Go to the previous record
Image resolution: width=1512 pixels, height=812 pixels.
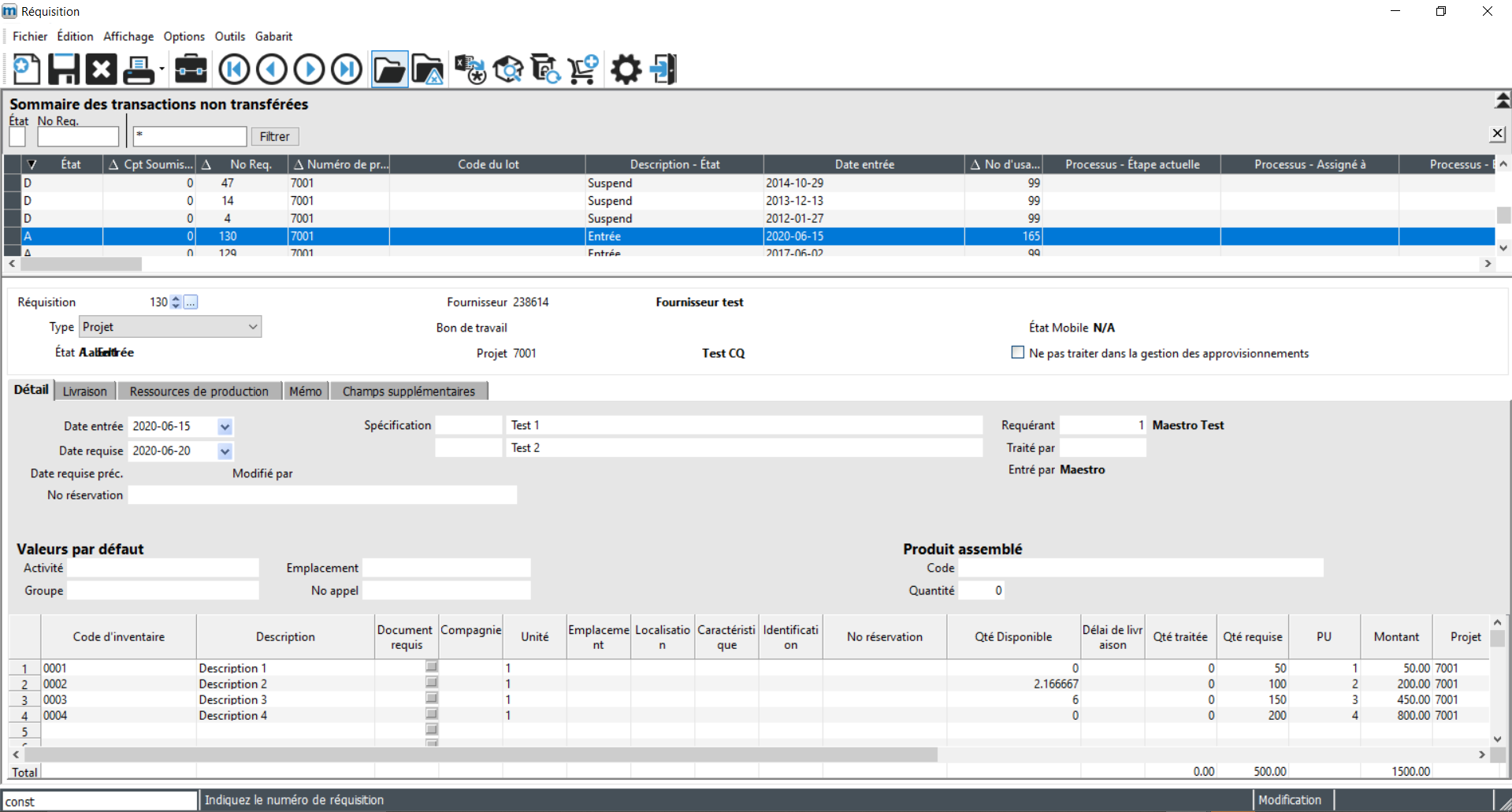(272, 69)
